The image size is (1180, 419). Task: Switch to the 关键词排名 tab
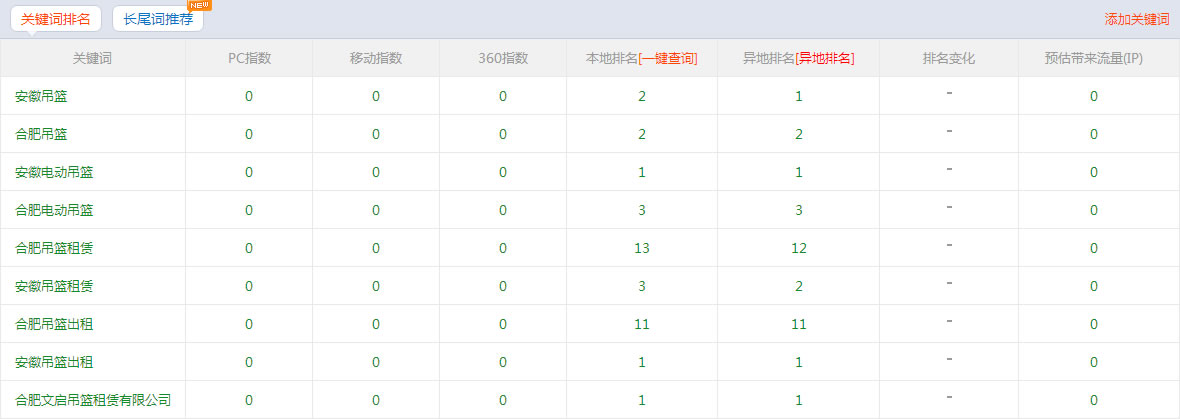point(56,19)
